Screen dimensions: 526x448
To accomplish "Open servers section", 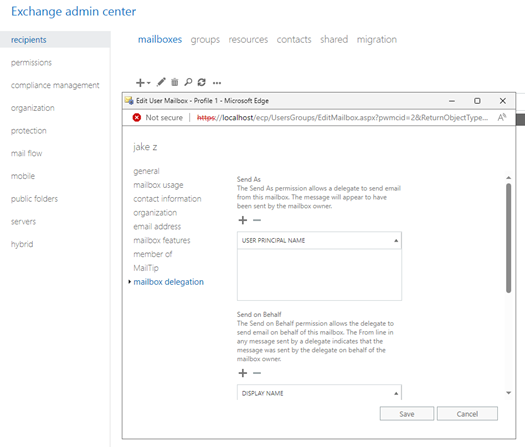I will click(23, 221).
